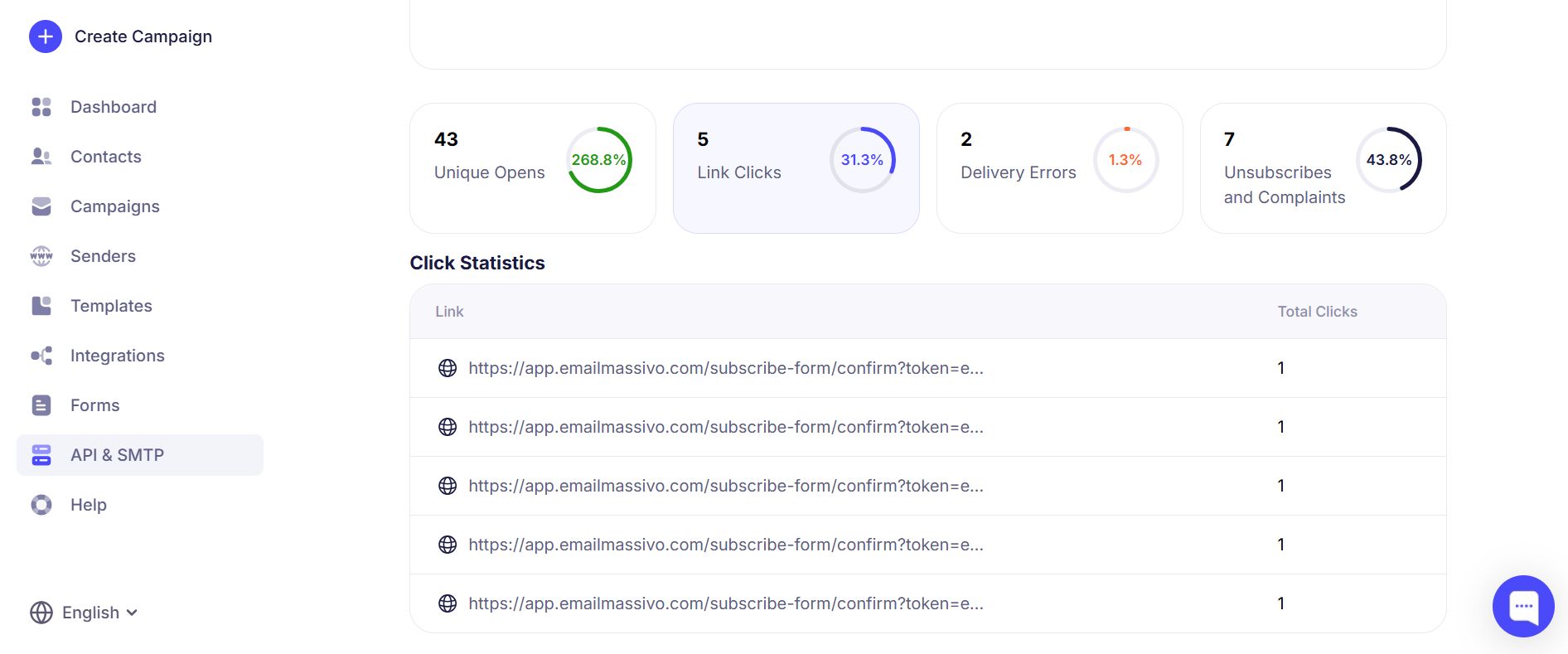Select the Delivery Errors stat card
The width and height of the screenshot is (1568, 654).
(x=1059, y=168)
